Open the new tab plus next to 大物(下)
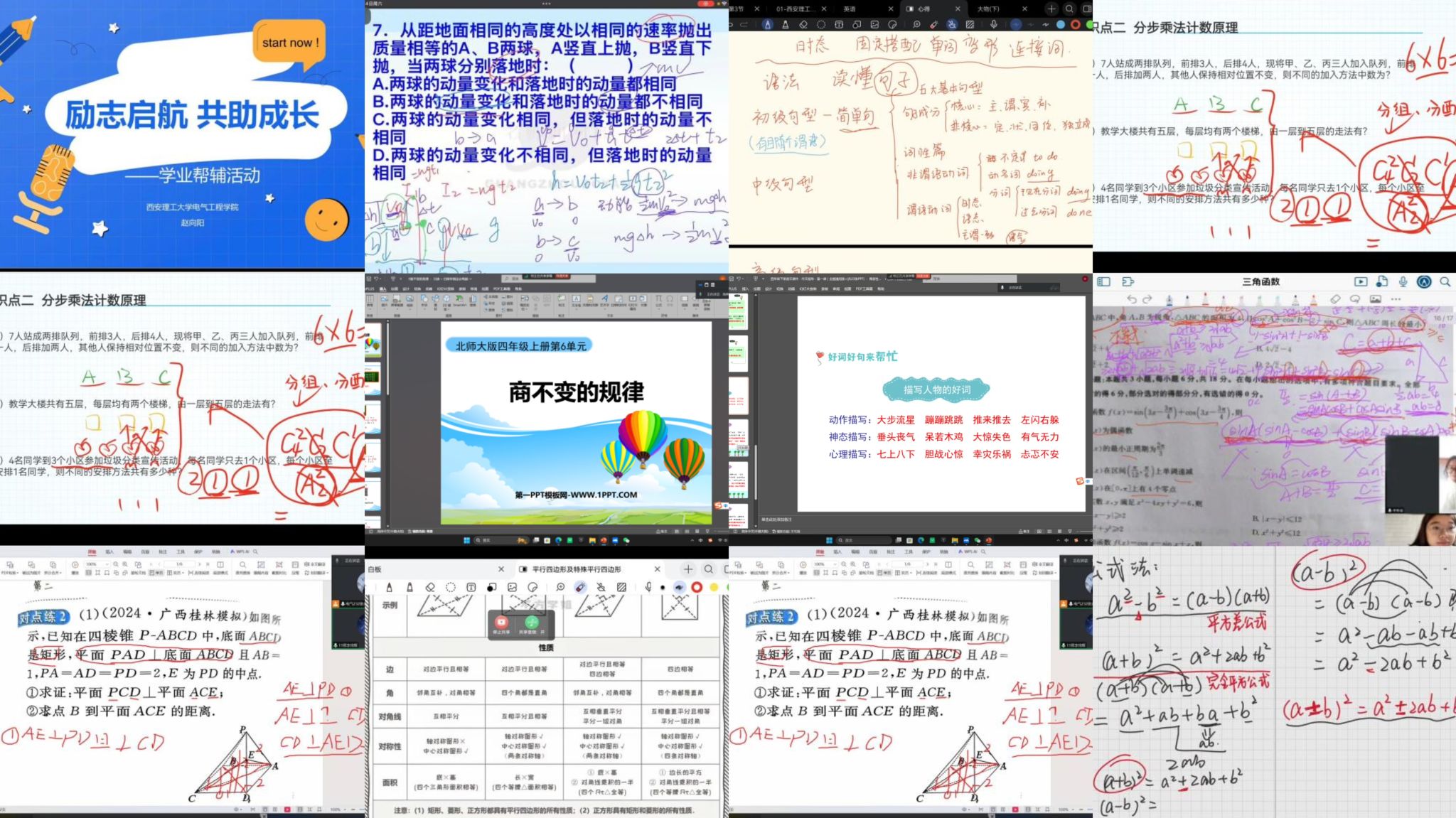Screen dimensions: 1456x818 coord(1051,9)
